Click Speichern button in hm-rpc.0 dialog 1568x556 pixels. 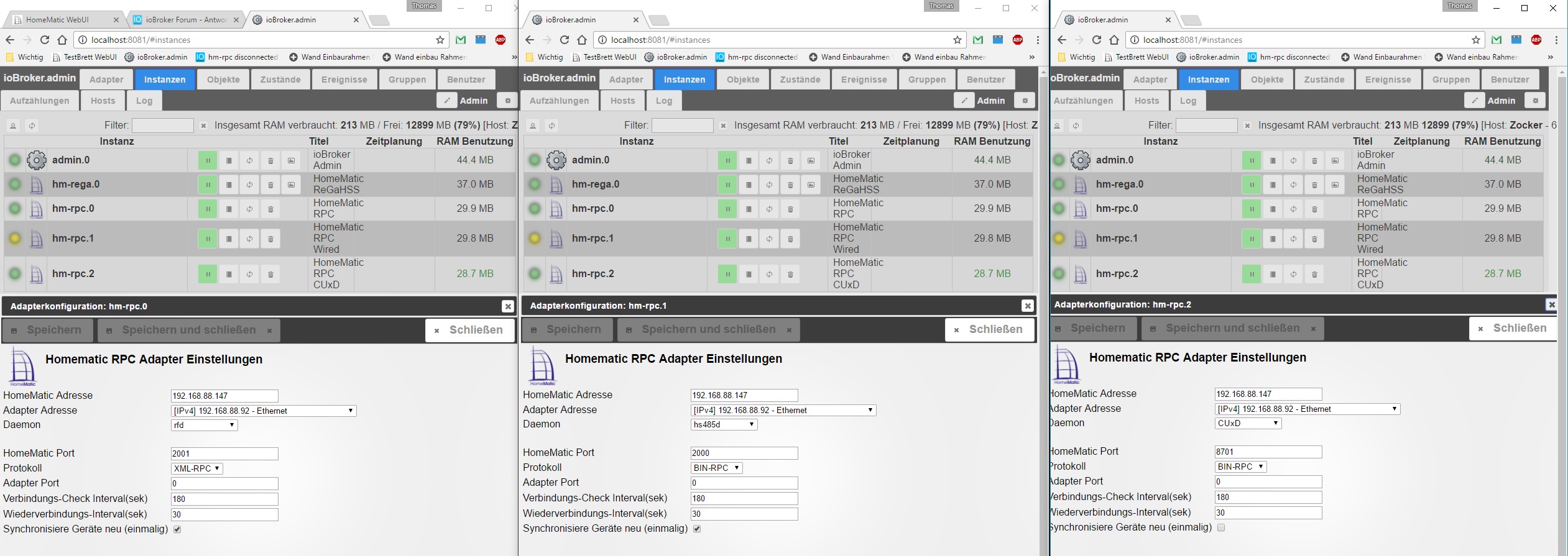pos(48,330)
